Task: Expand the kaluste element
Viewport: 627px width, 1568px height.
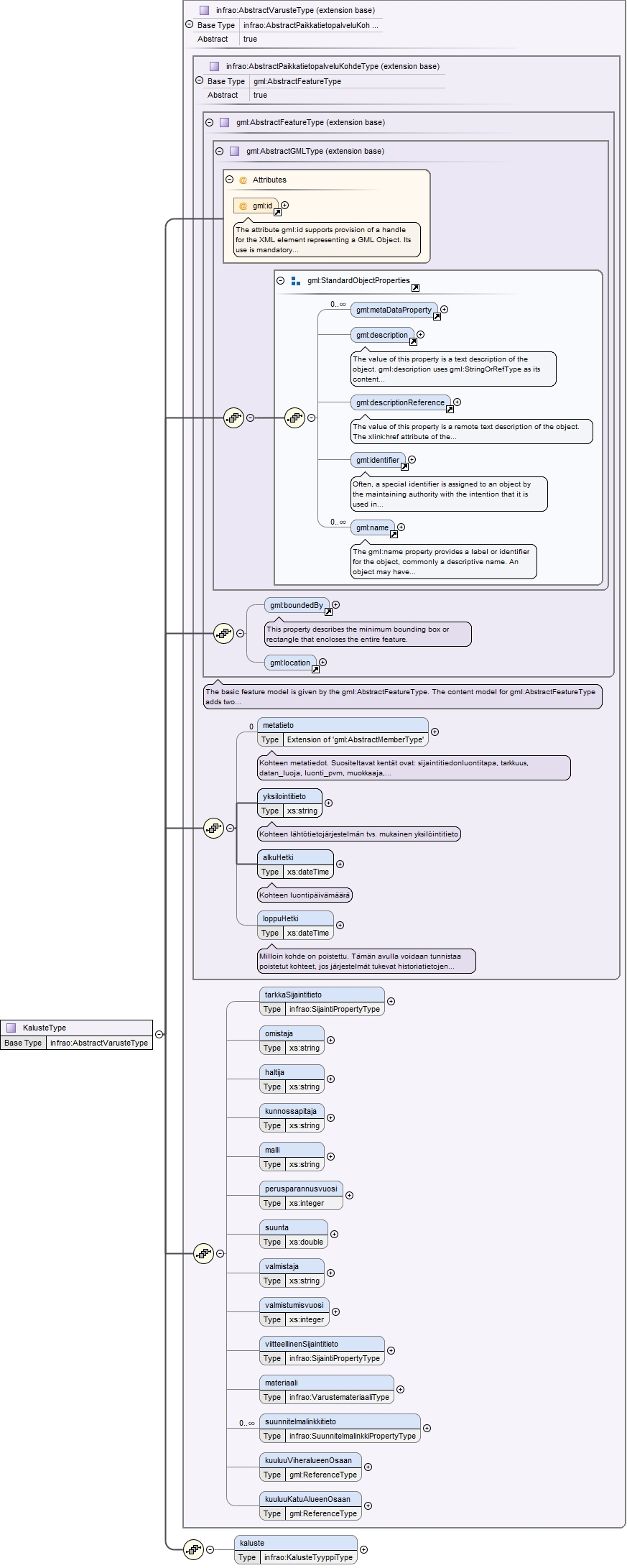Action: point(364,1550)
